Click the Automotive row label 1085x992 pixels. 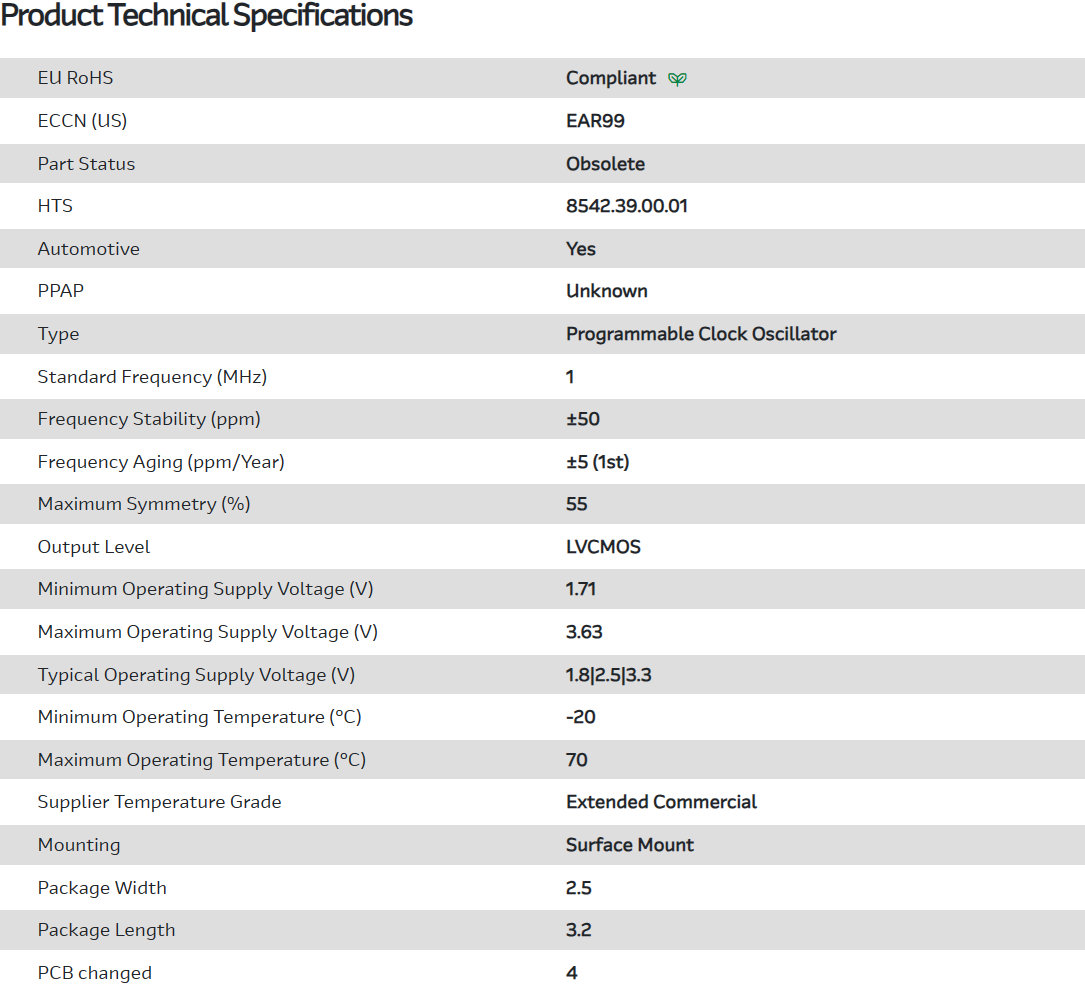(89, 249)
